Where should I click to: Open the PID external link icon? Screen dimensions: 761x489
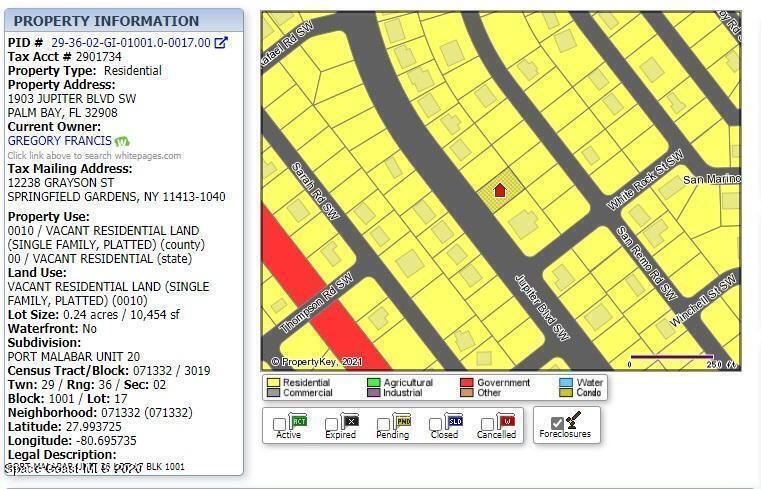tap(222, 42)
